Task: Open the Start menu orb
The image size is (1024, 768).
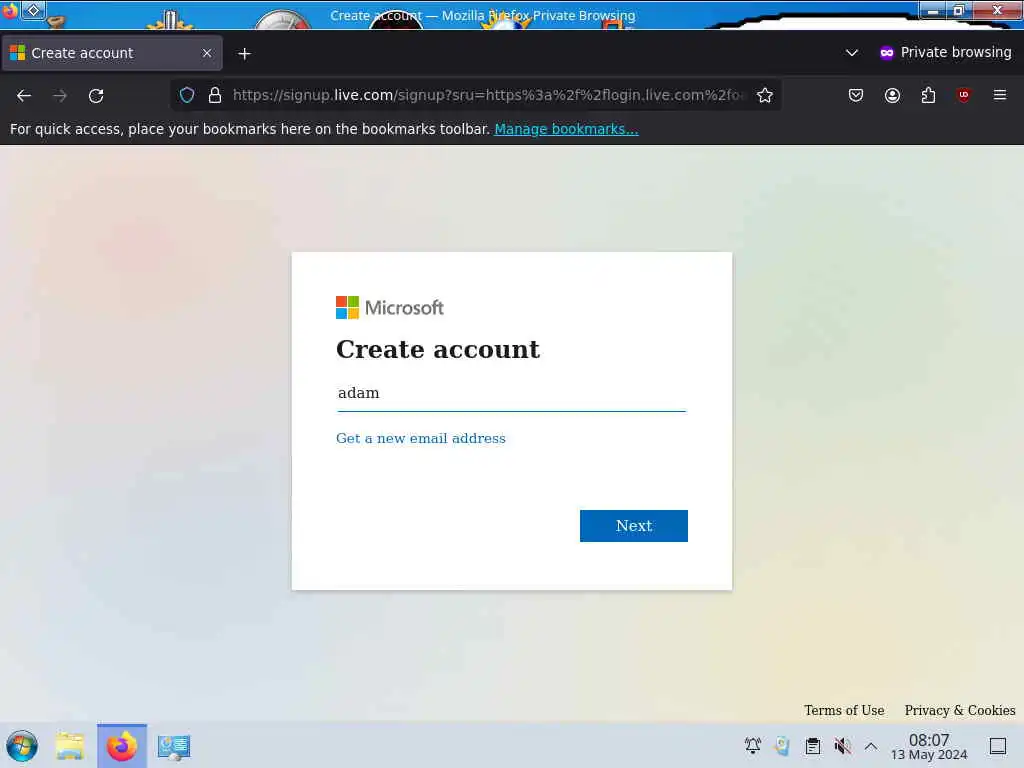Action: click(22, 746)
